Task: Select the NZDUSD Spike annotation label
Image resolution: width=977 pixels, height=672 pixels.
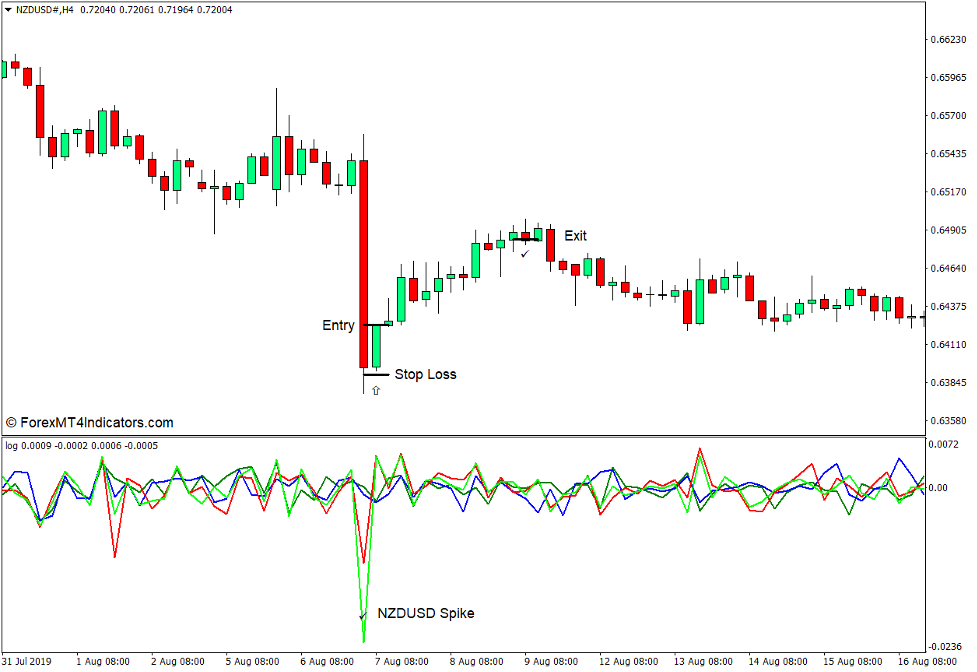Action: [425, 613]
